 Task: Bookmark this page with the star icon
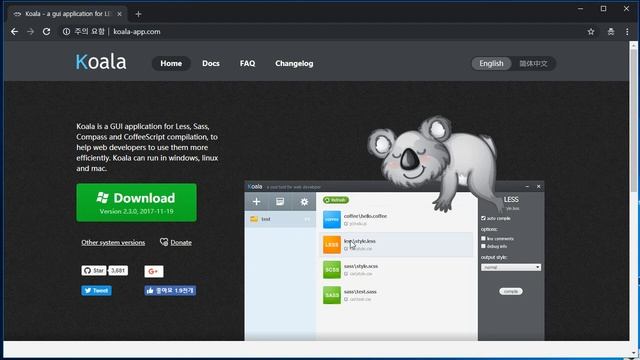click(591, 31)
